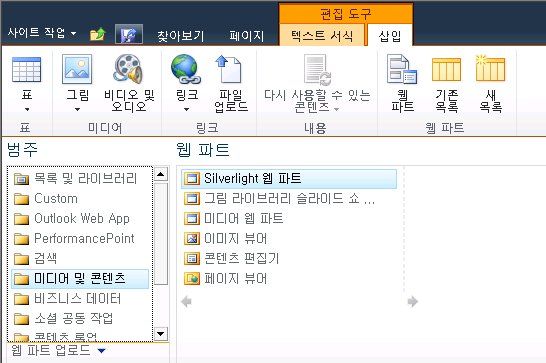
Task: Click the next page right arrow
Action: 413,301
